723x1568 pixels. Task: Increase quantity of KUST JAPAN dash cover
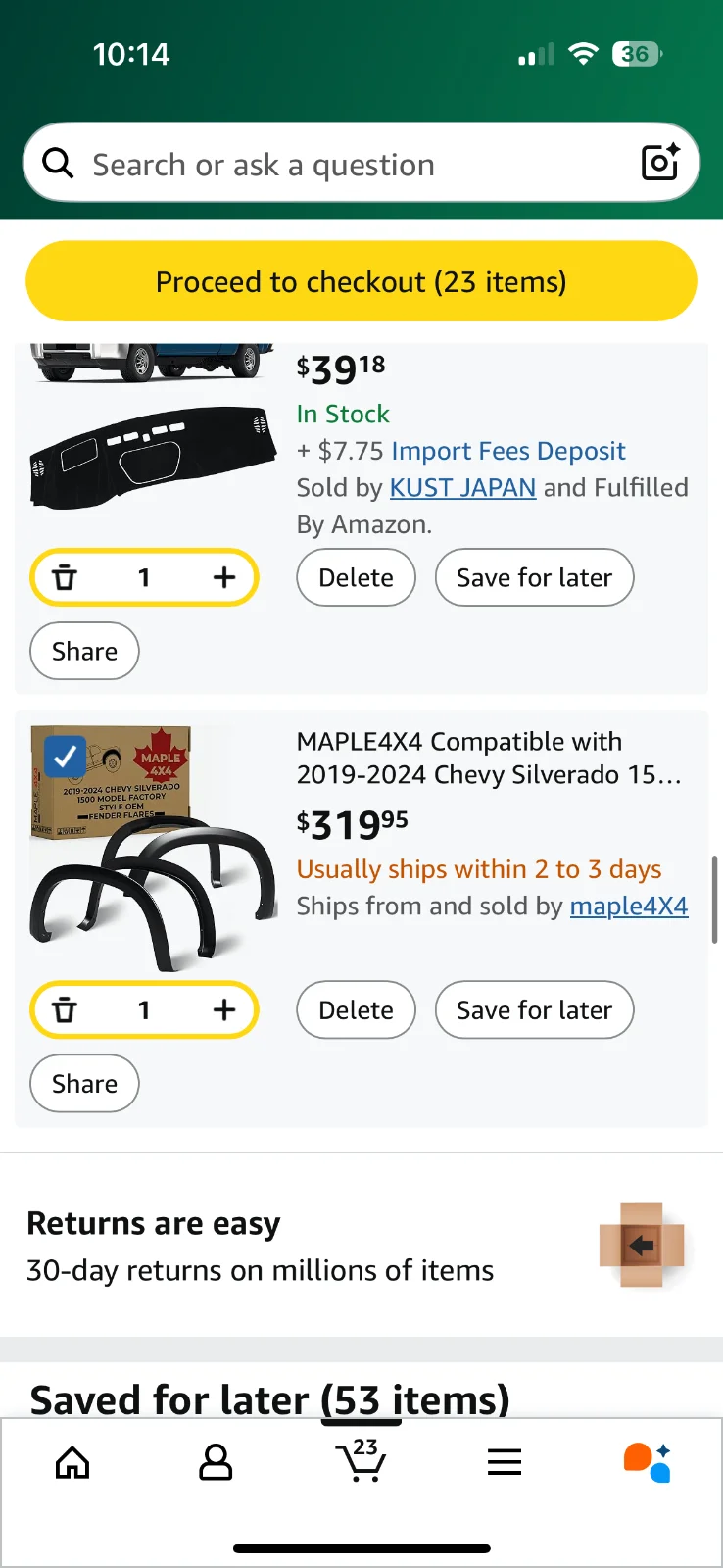pos(224,578)
